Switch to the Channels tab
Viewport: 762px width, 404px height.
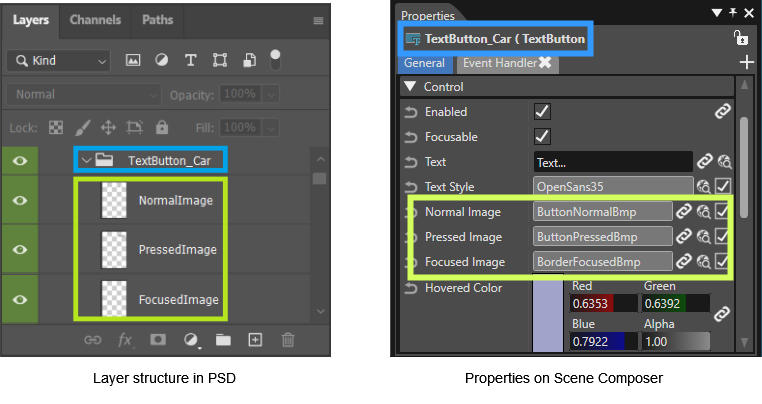tap(95, 20)
